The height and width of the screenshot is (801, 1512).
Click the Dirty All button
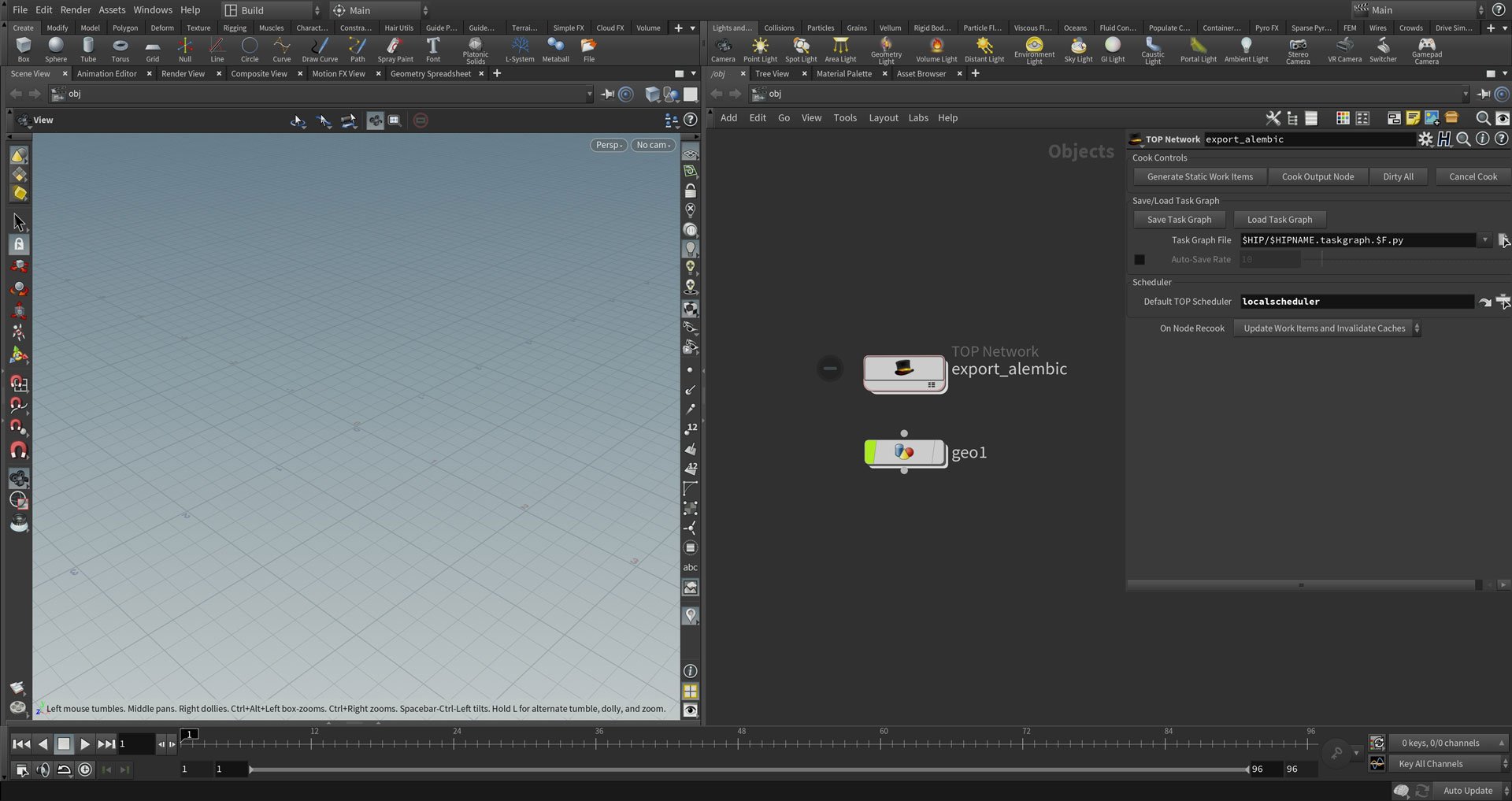pos(1398,176)
